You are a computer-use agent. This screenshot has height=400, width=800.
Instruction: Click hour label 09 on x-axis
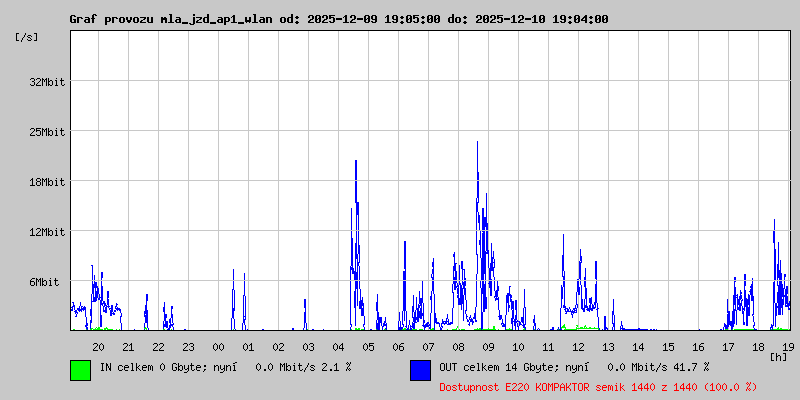point(488,347)
